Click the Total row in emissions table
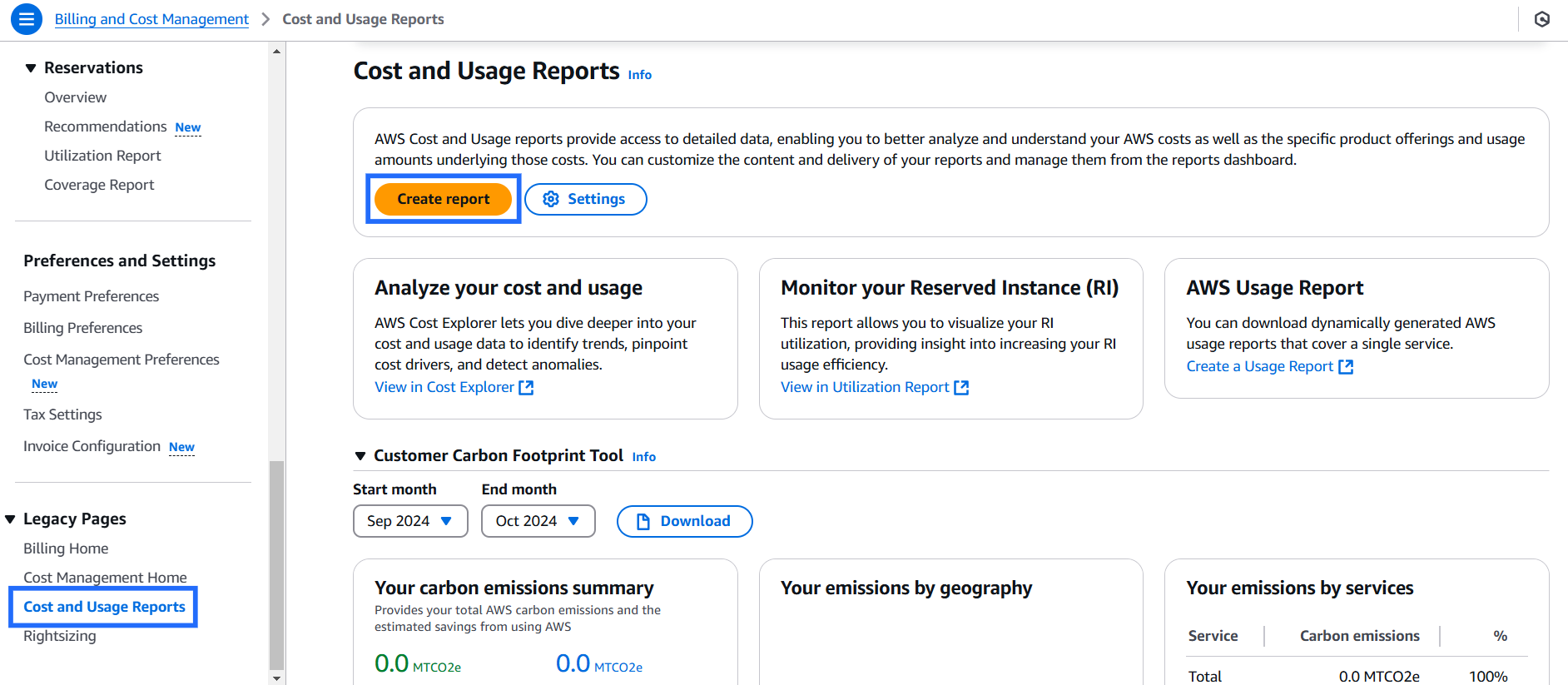 point(1357,677)
